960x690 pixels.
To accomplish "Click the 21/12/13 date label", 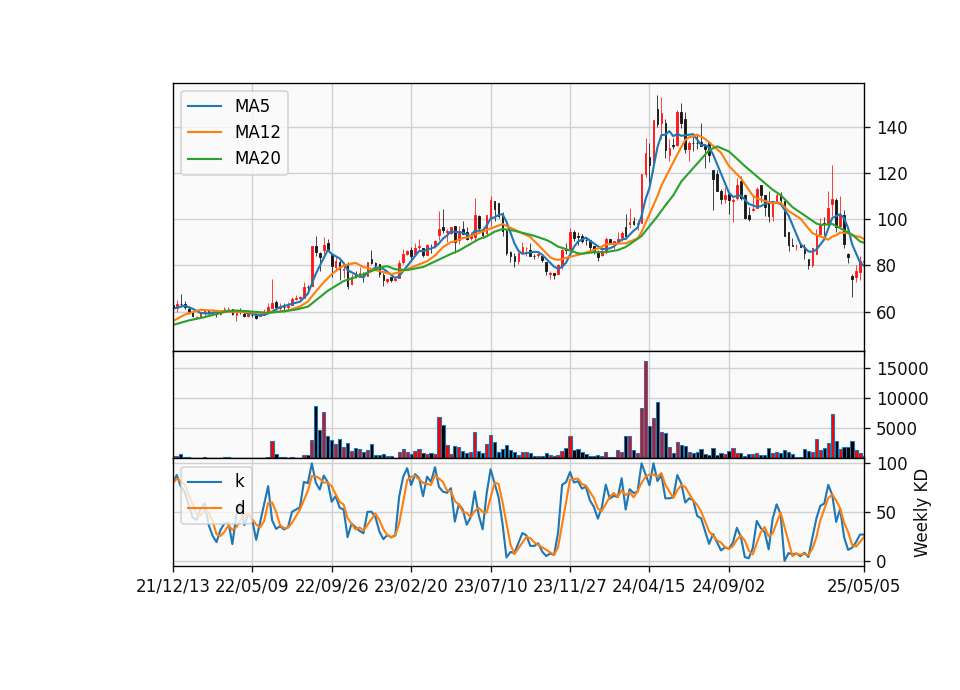I will (173, 586).
